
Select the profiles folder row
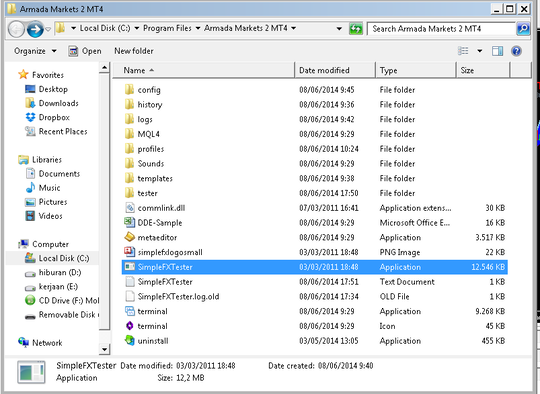click(314, 149)
